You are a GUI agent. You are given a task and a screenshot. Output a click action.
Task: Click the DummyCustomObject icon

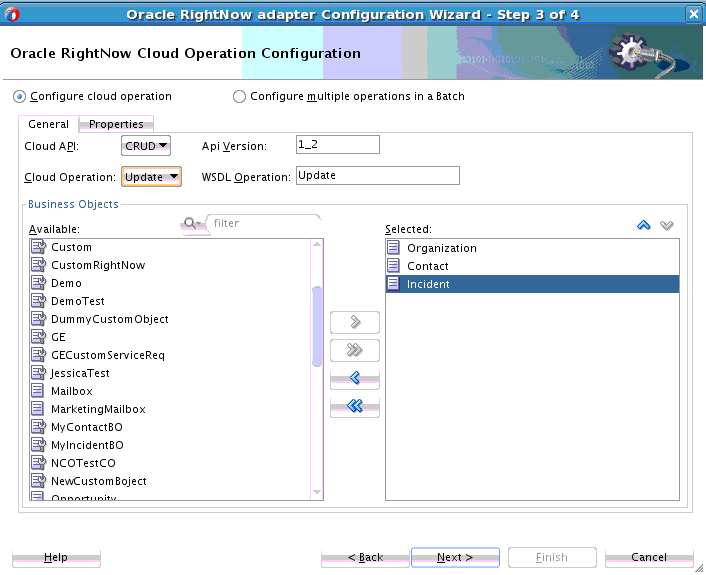coord(38,319)
